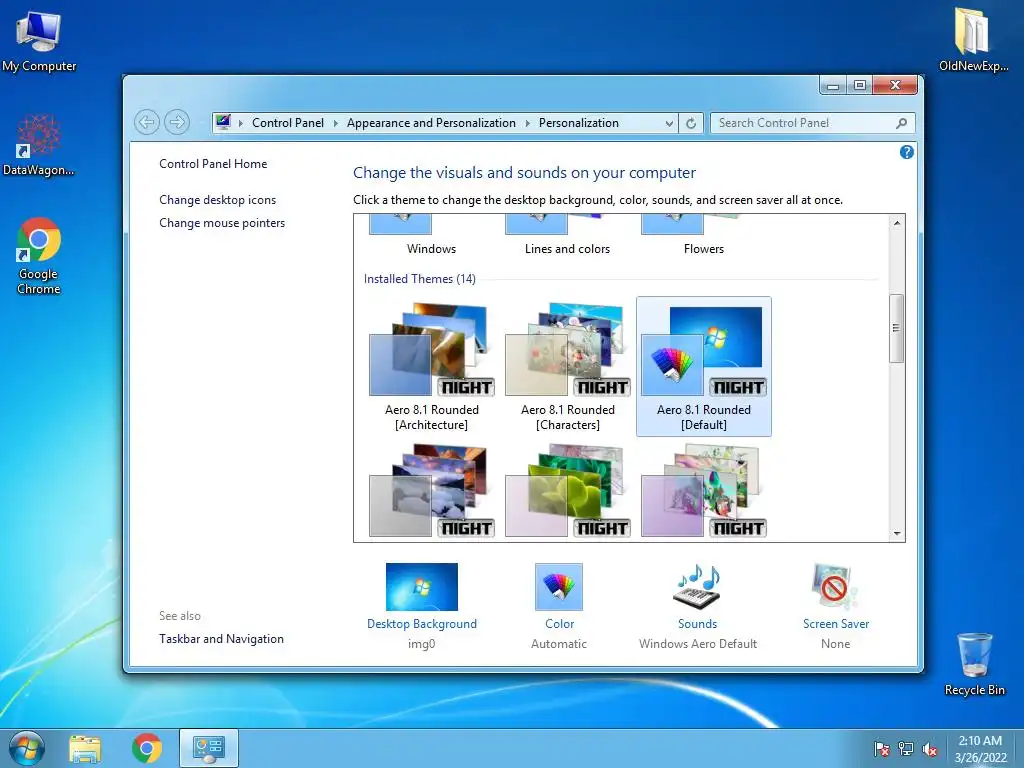Select Aero 8.1 Rounded [Characters] theme
Viewport: 1024px width, 768px height.
click(568, 366)
